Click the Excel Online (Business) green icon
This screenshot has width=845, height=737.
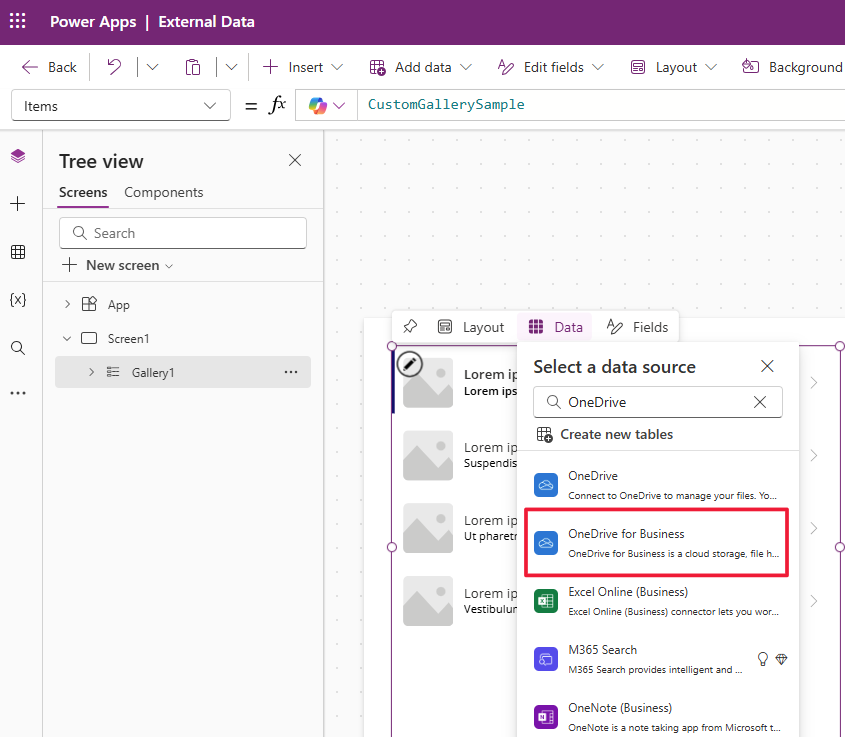(x=545, y=600)
